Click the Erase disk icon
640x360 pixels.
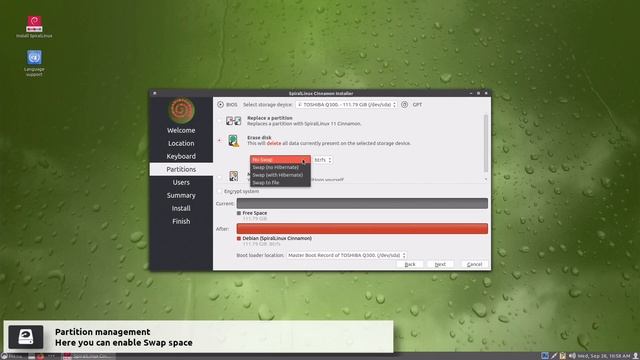[233, 141]
